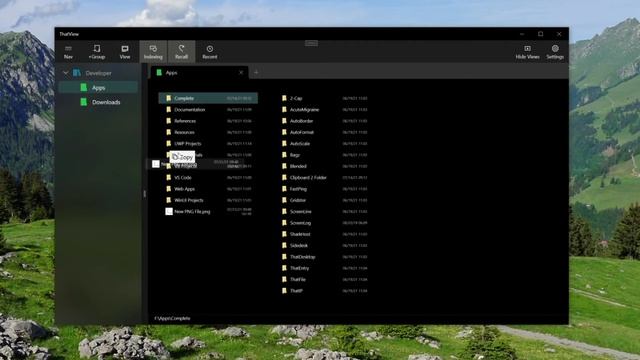This screenshot has height=360, width=640.
Task: Click the folder icon beside Complete
Action: (x=169, y=98)
